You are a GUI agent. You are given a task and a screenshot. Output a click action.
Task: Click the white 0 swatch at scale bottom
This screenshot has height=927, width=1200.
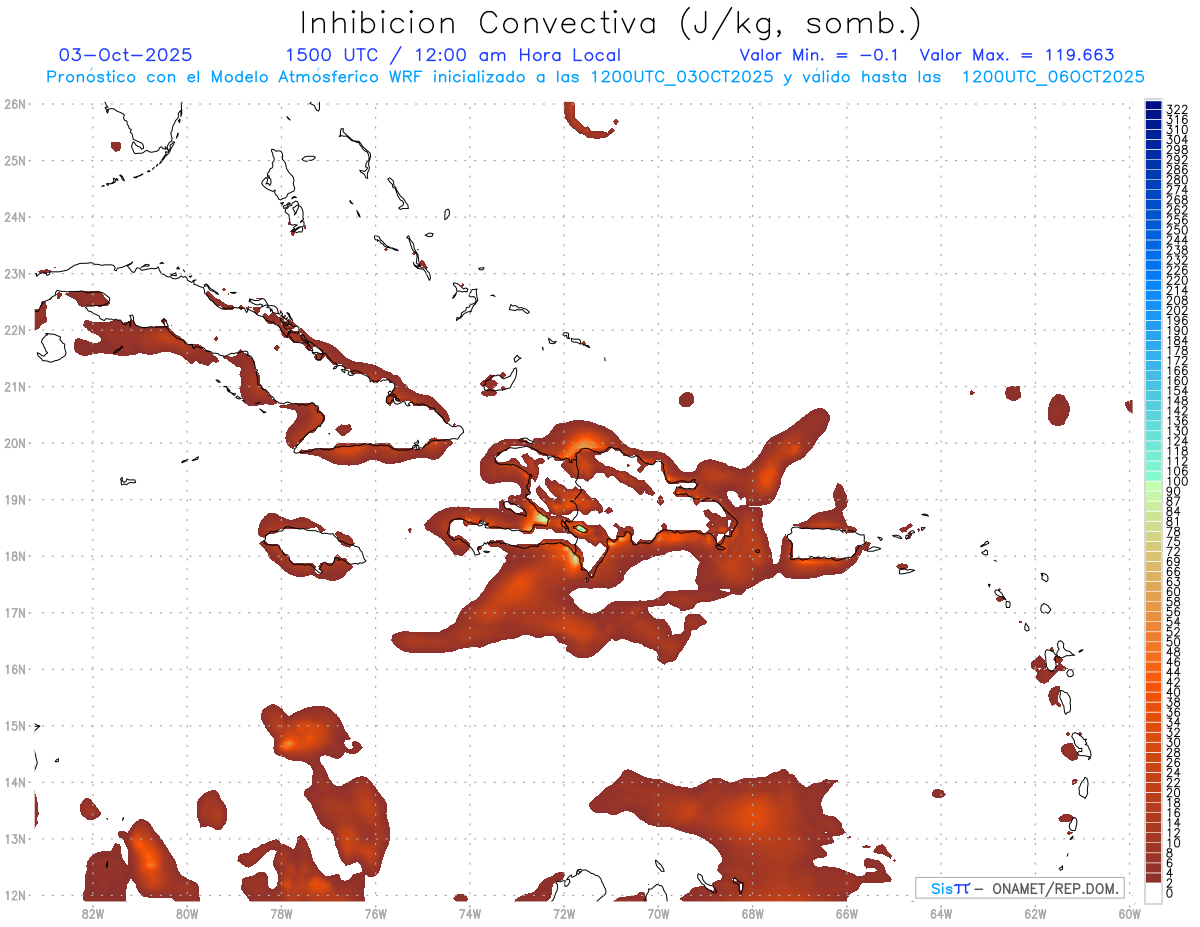click(x=1153, y=890)
